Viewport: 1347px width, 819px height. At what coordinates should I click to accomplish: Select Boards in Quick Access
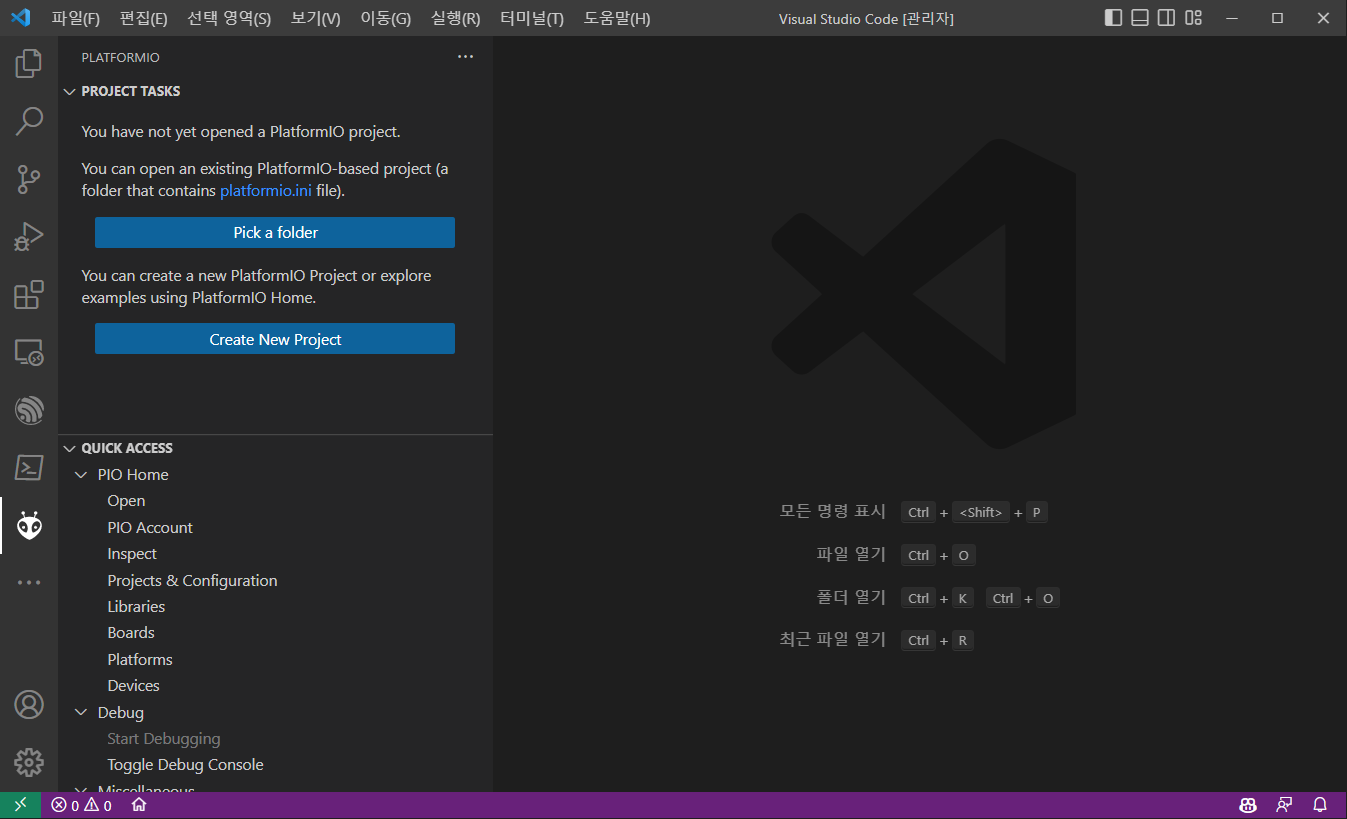point(131,633)
